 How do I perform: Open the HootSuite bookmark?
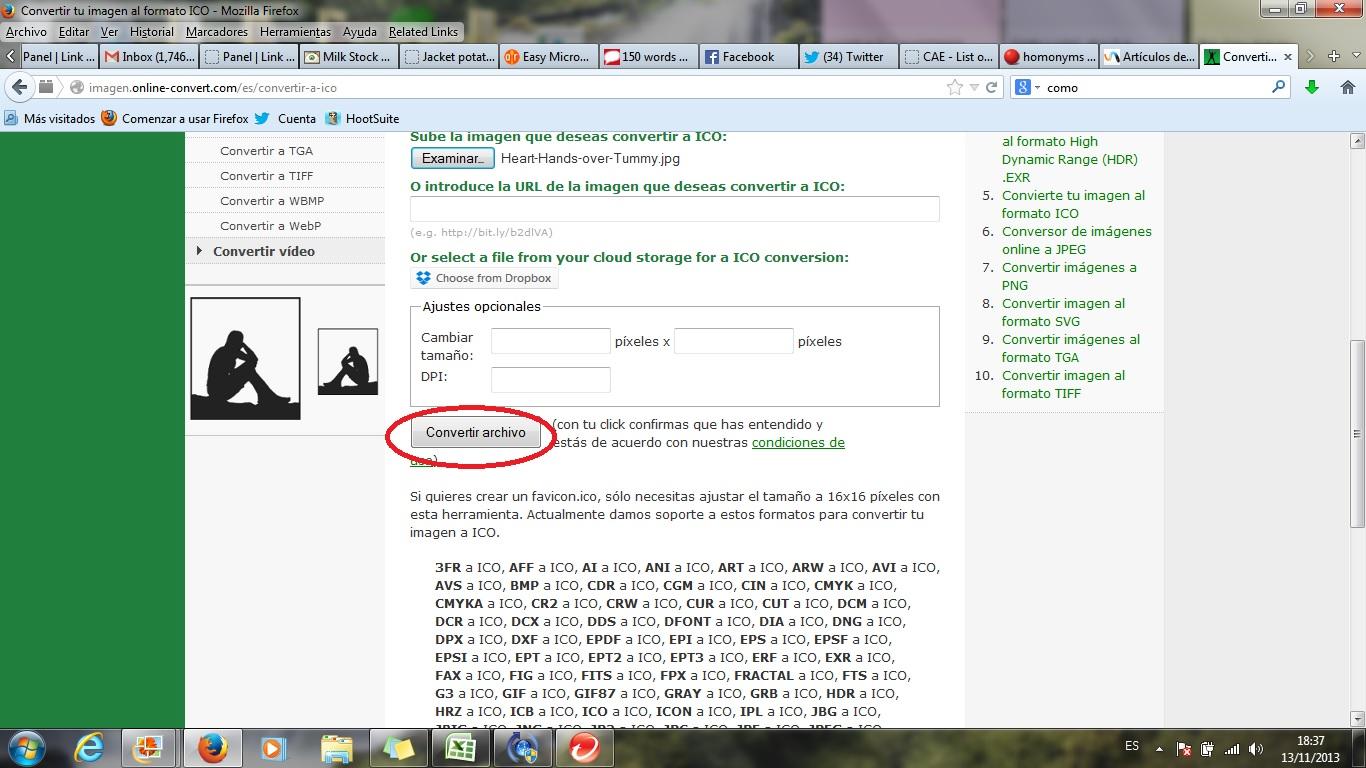tap(371, 118)
